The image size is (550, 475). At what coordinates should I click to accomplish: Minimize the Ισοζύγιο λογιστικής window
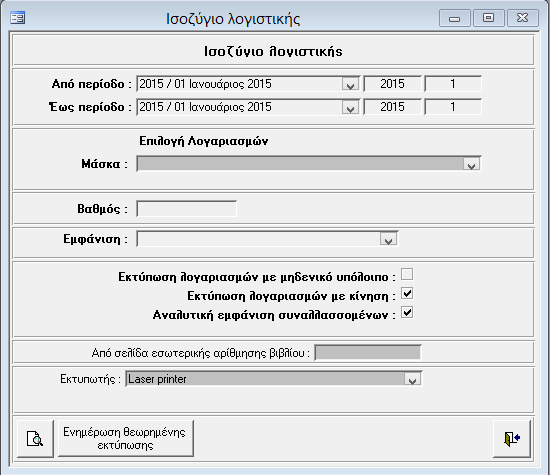(x=455, y=18)
